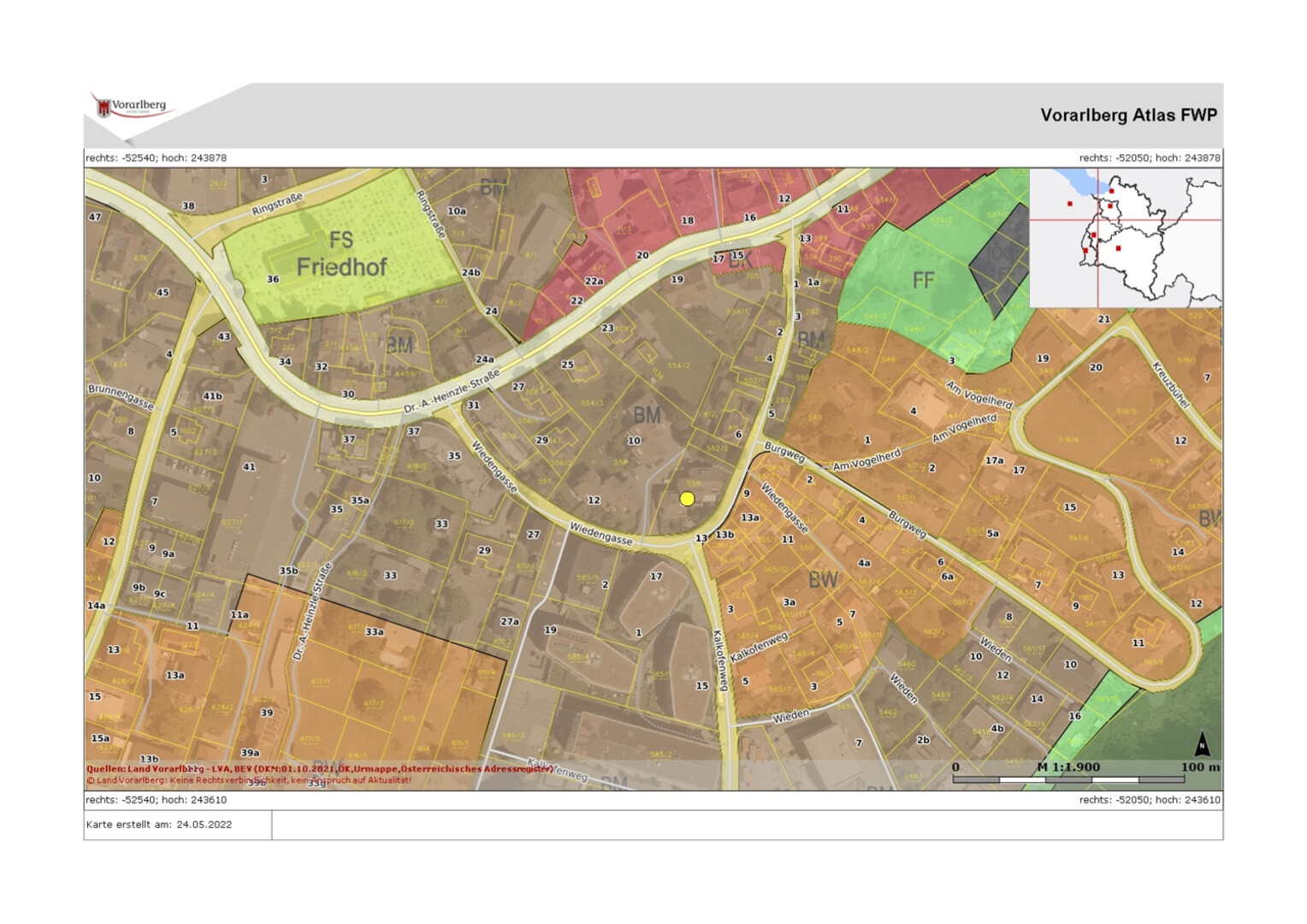Click the dark gray parcel inside FF zone
Screen dimensions: 1307x924
(998, 257)
